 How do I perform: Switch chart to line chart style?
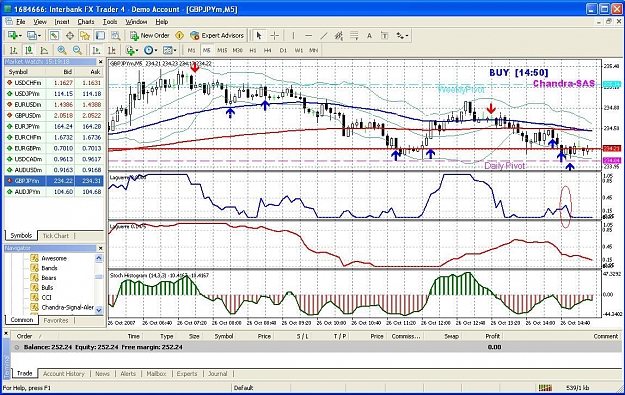44,50
